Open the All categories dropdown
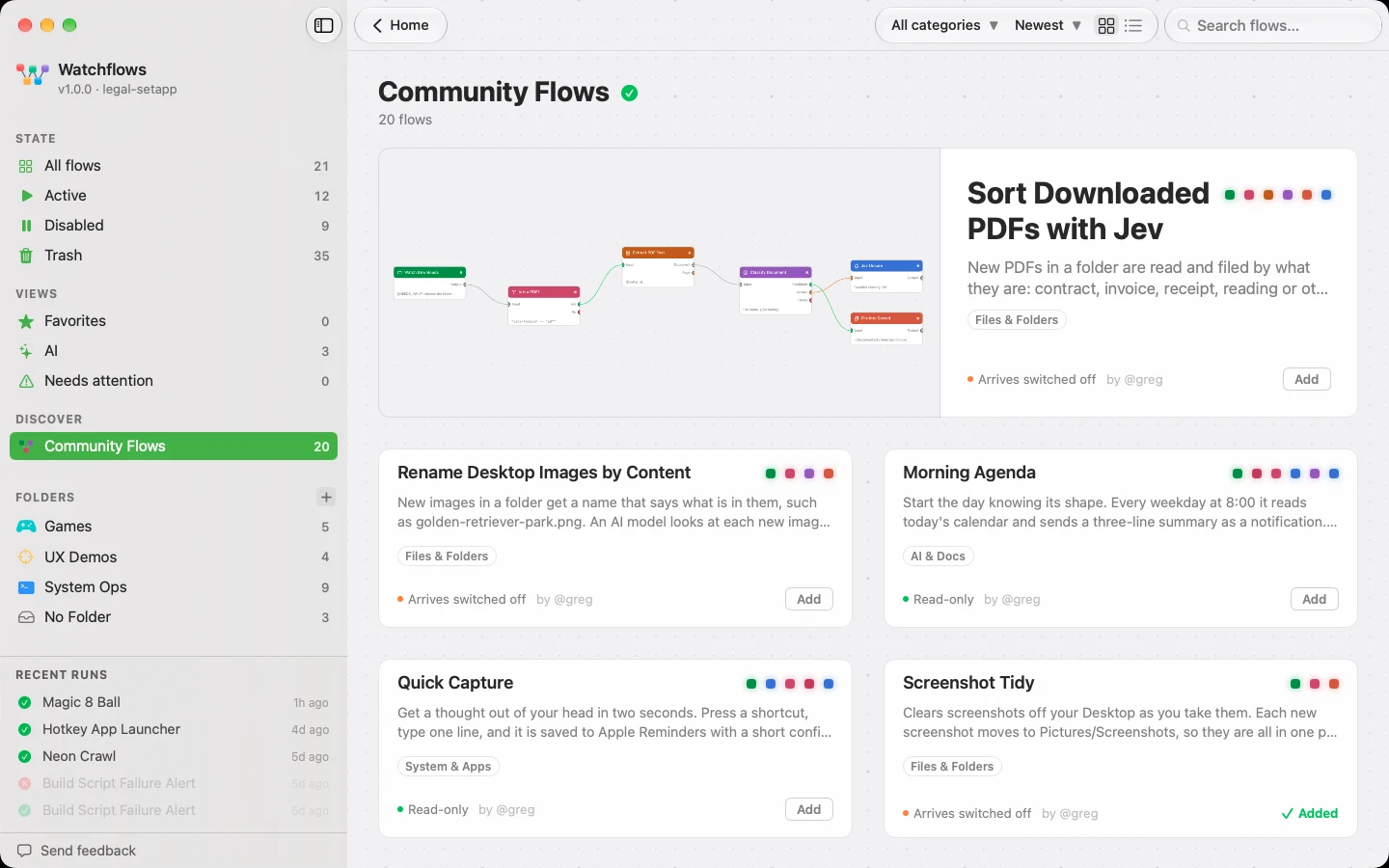Viewport: 1389px width, 868px height. tap(943, 25)
